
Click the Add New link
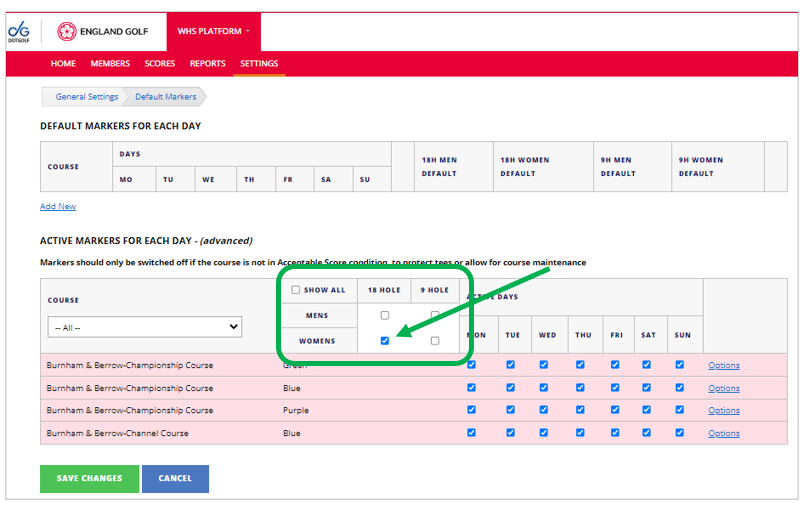(x=58, y=207)
